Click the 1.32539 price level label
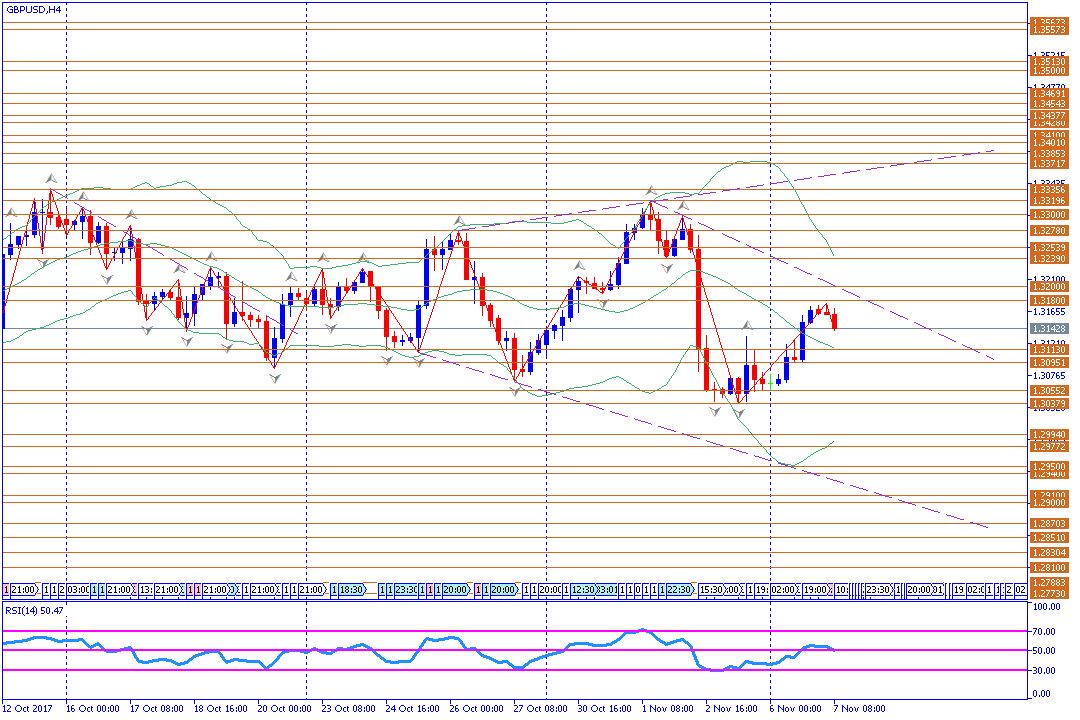Image resolution: width=1080 pixels, height=720 pixels. [x=1049, y=247]
